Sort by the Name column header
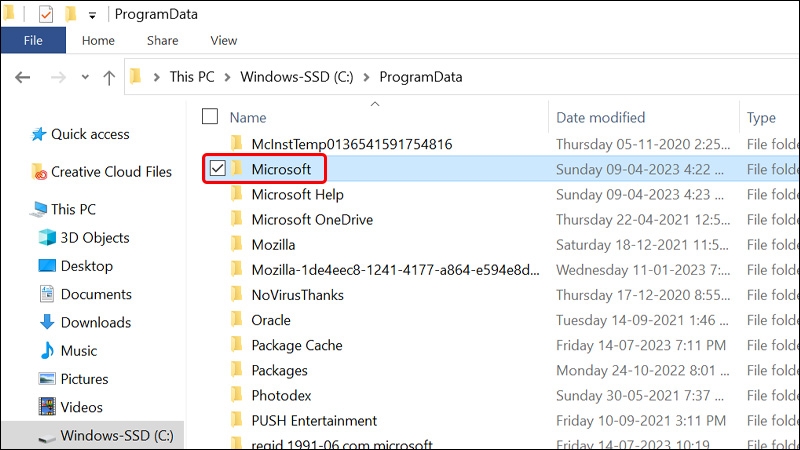The height and width of the screenshot is (450, 800). (x=248, y=118)
